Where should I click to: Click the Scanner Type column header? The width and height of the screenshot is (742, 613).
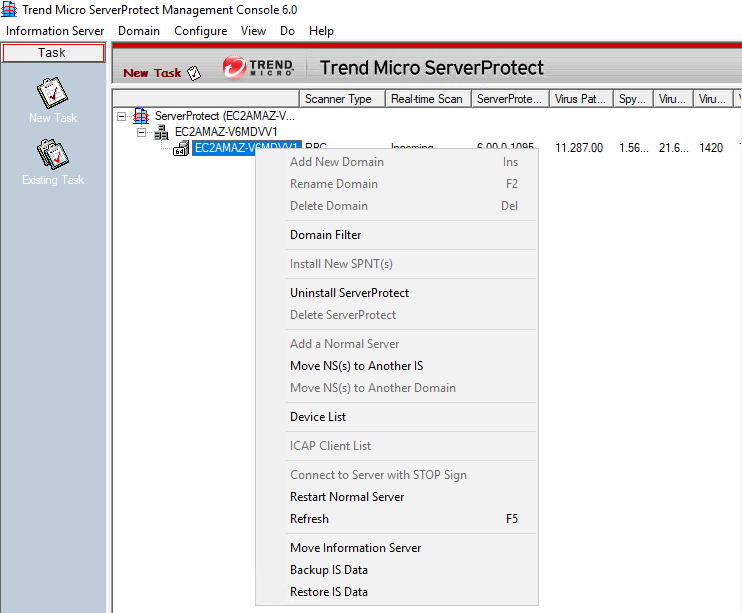point(342,99)
